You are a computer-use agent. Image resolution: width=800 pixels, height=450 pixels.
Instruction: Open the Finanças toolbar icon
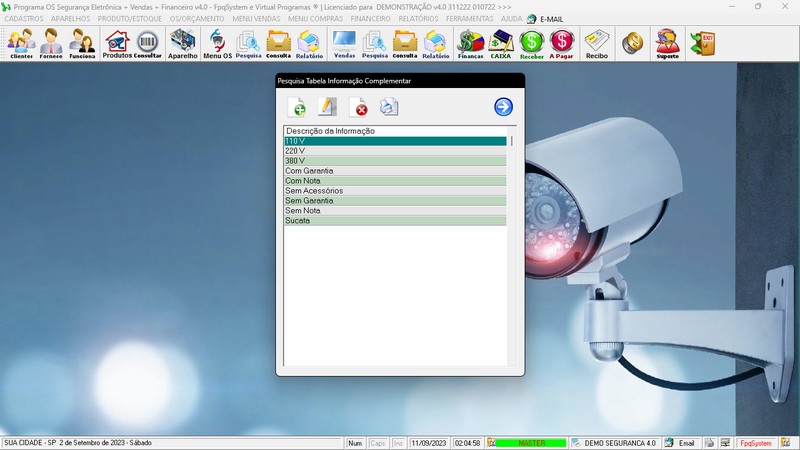tap(470, 44)
